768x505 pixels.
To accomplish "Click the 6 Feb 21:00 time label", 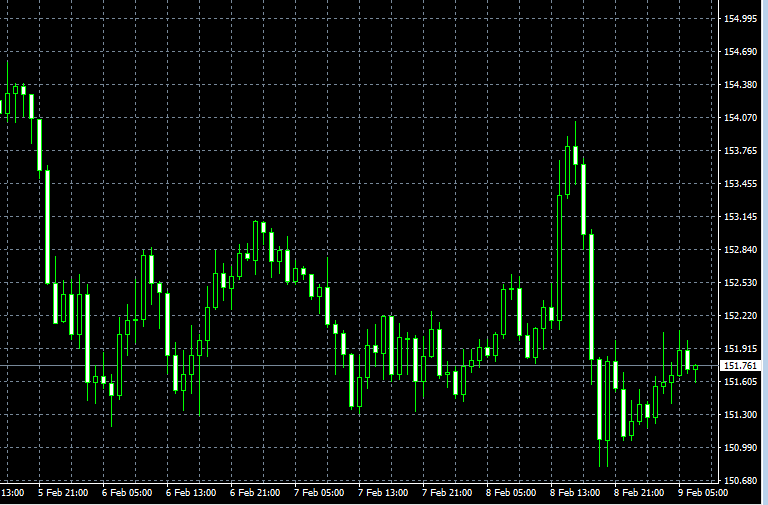I will [x=255, y=493].
